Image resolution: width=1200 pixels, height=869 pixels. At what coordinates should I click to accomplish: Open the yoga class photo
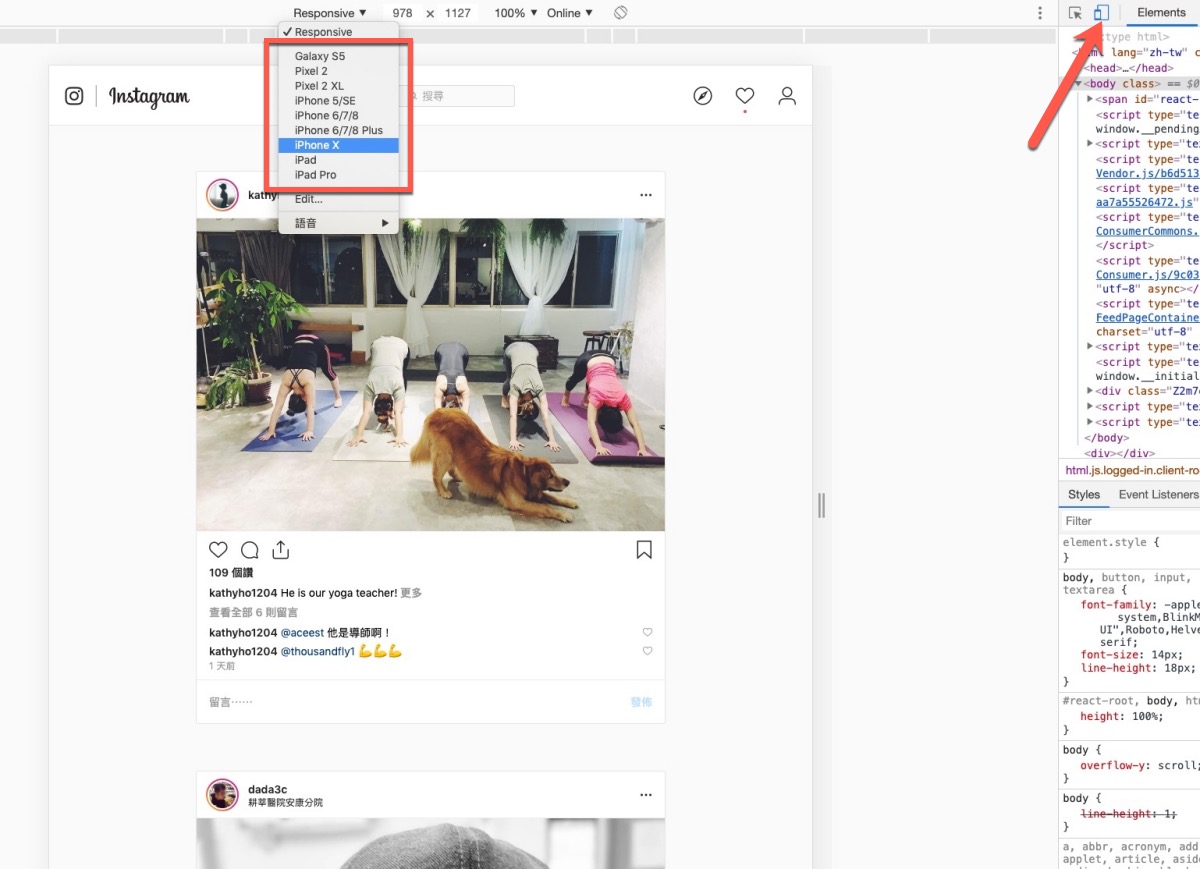click(430, 374)
